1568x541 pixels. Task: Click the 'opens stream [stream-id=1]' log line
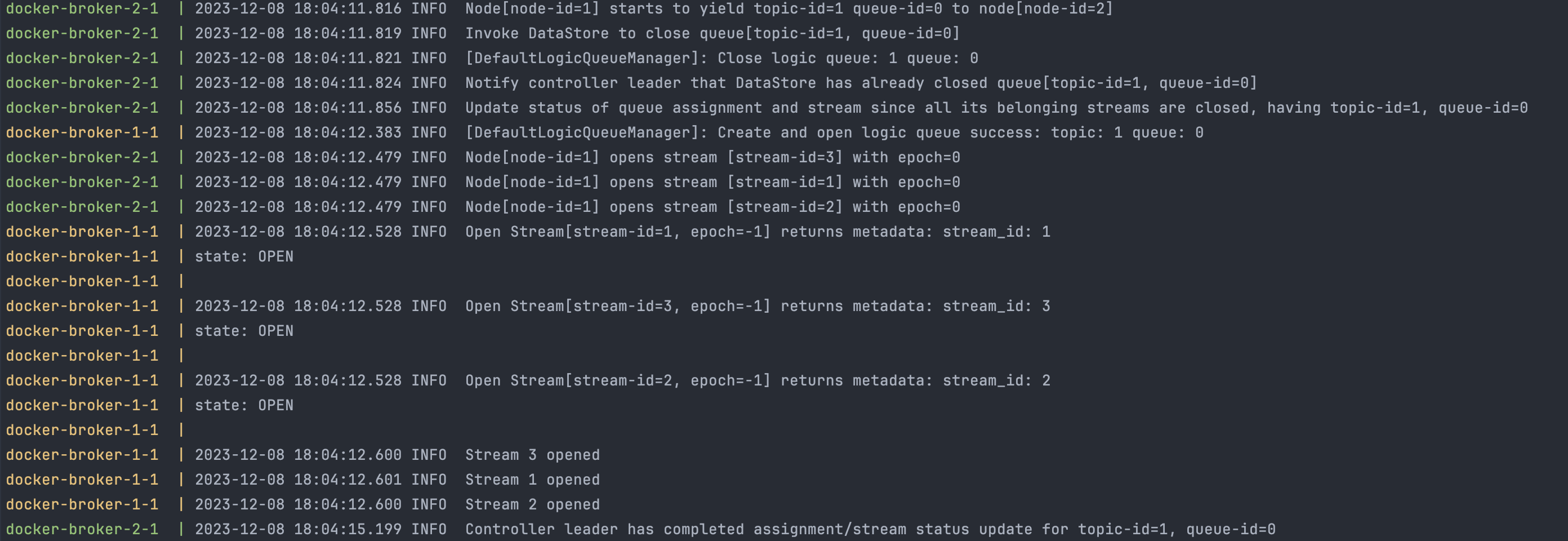pos(713,182)
